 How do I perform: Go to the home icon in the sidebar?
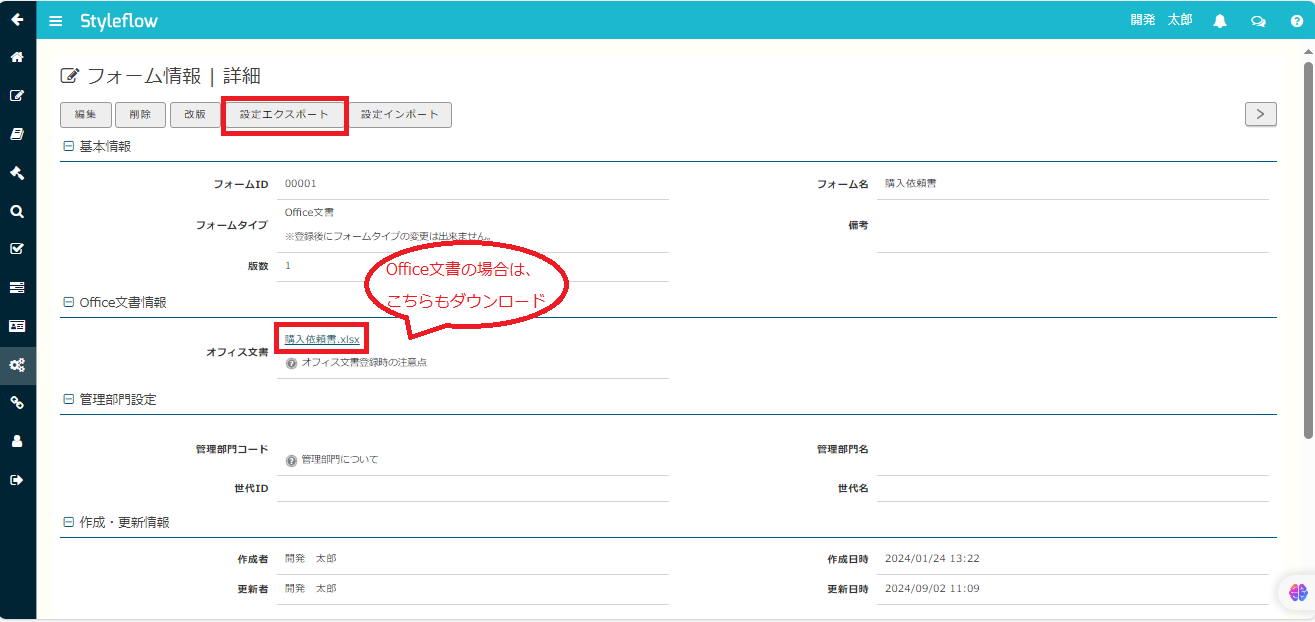[x=17, y=57]
